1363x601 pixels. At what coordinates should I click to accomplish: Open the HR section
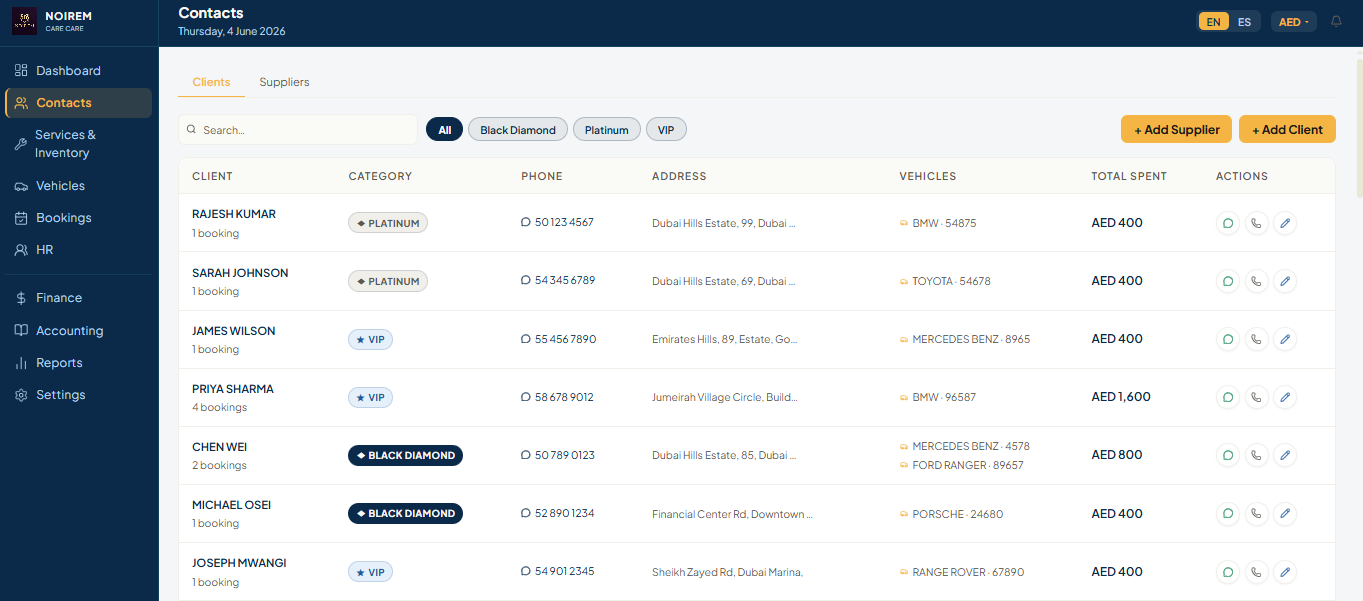click(x=78, y=250)
